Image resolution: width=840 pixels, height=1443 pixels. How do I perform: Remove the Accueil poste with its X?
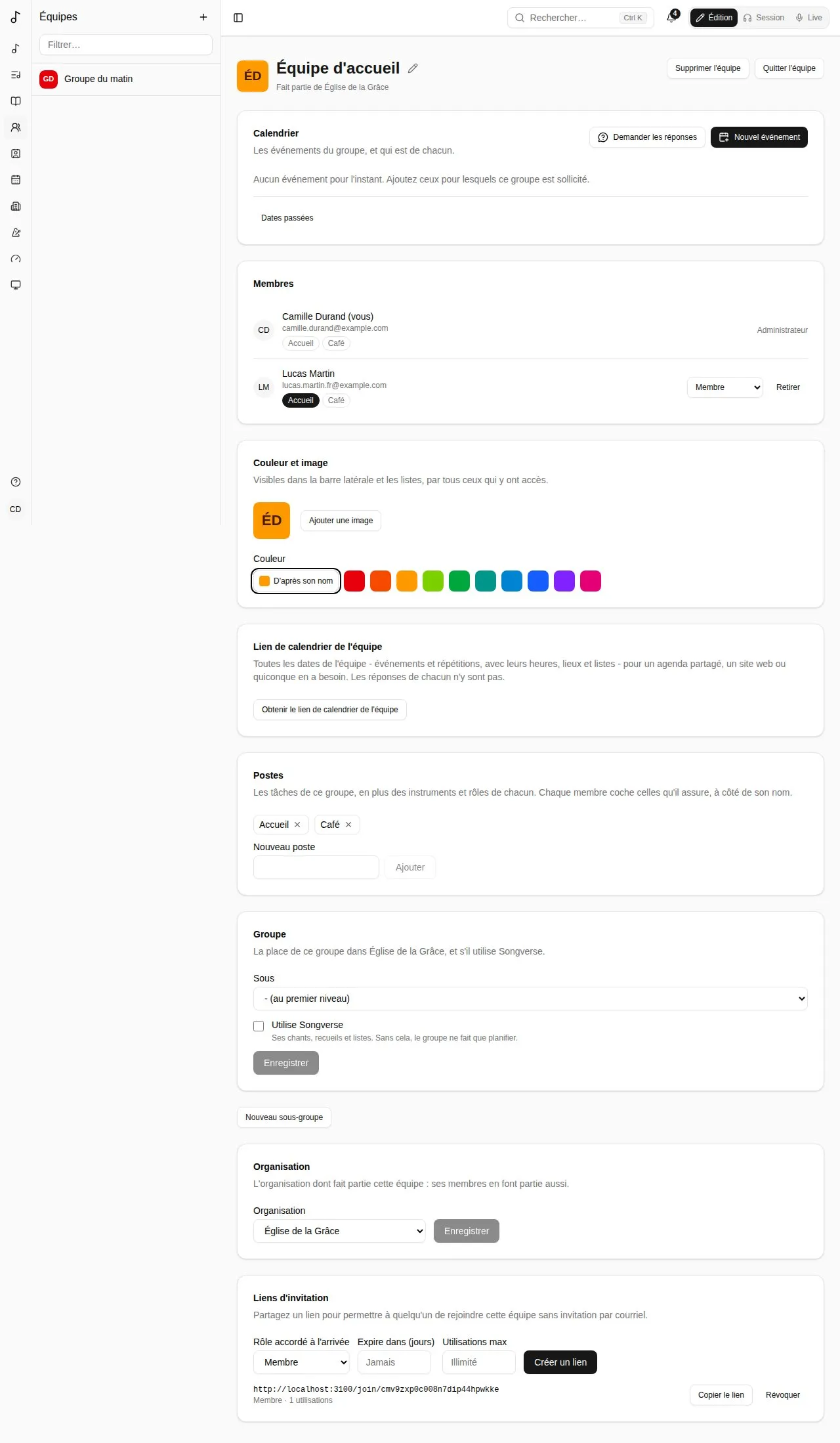[297, 825]
